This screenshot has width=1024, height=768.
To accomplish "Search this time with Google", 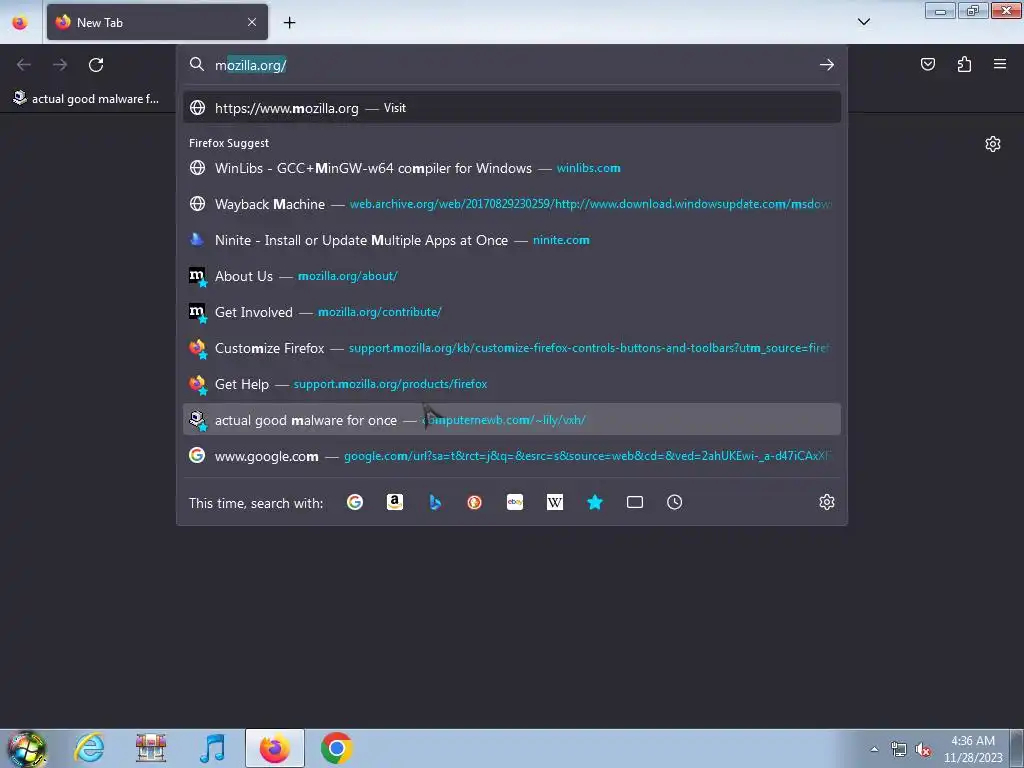I will click(x=355, y=502).
